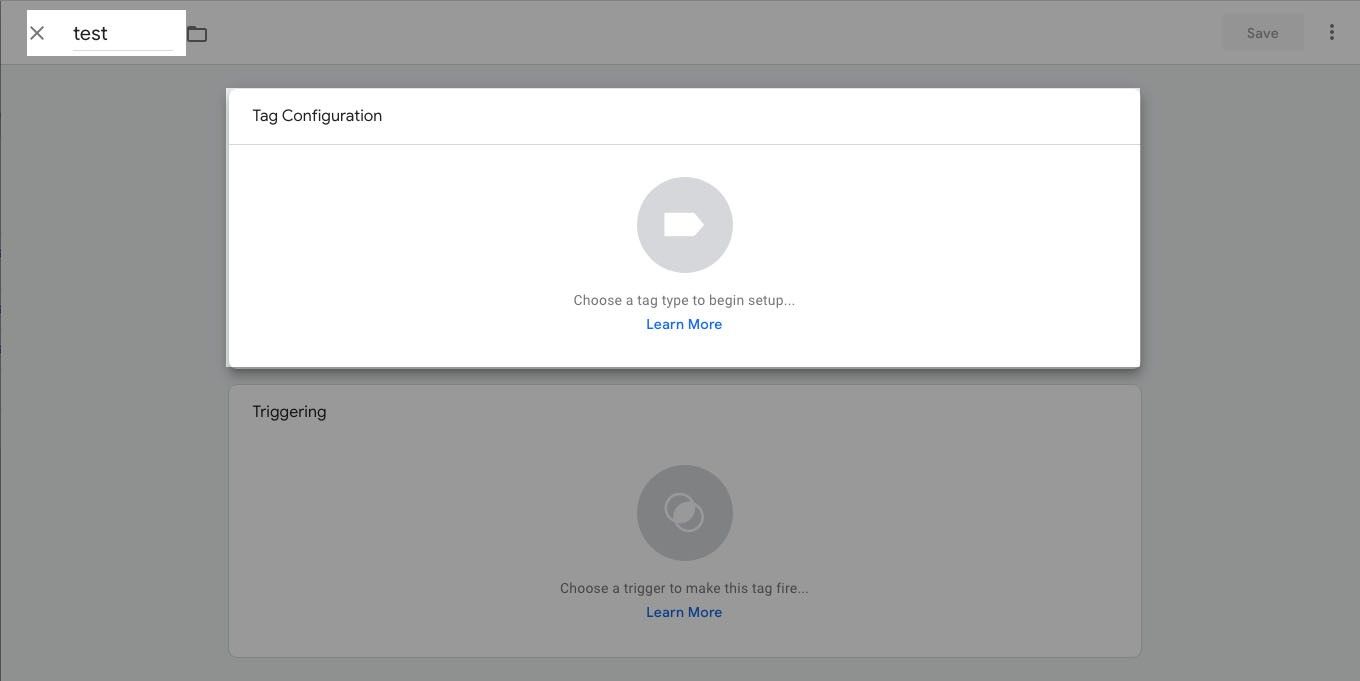1360x681 pixels.
Task: Select the Tag Configuration heading
Action: click(x=317, y=116)
